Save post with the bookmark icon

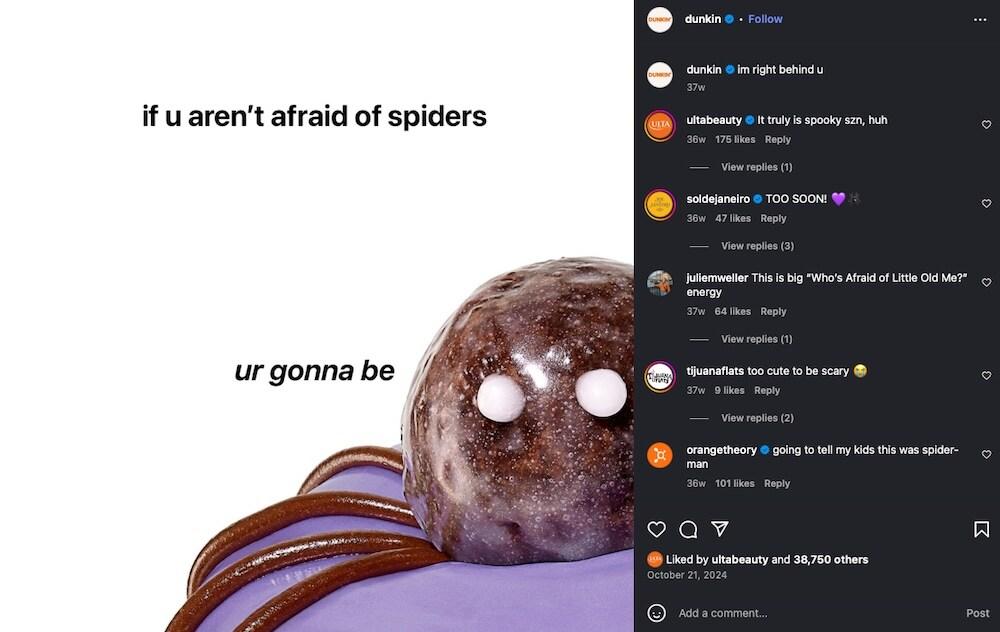pyautogui.click(x=981, y=529)
